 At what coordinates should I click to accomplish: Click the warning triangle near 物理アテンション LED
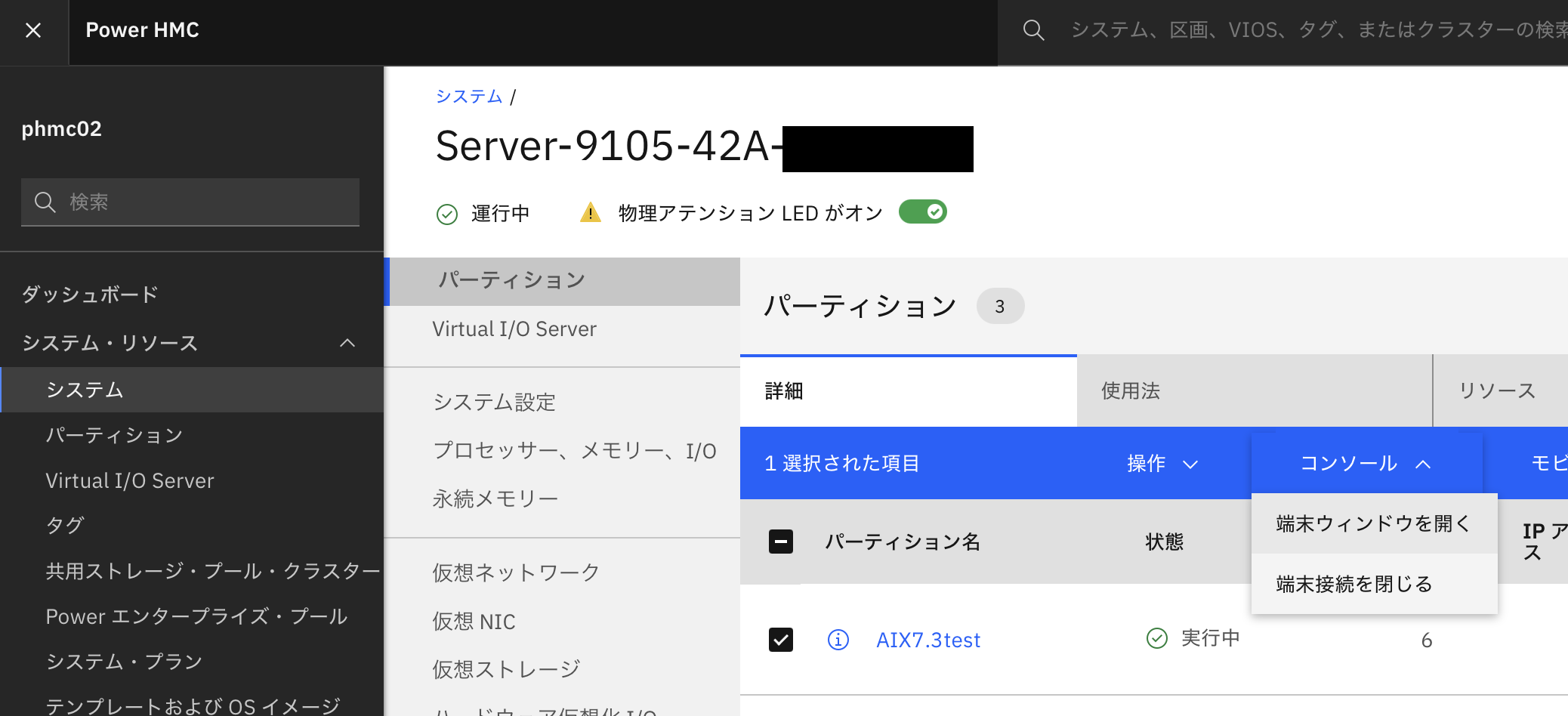[x=590, y=212]
